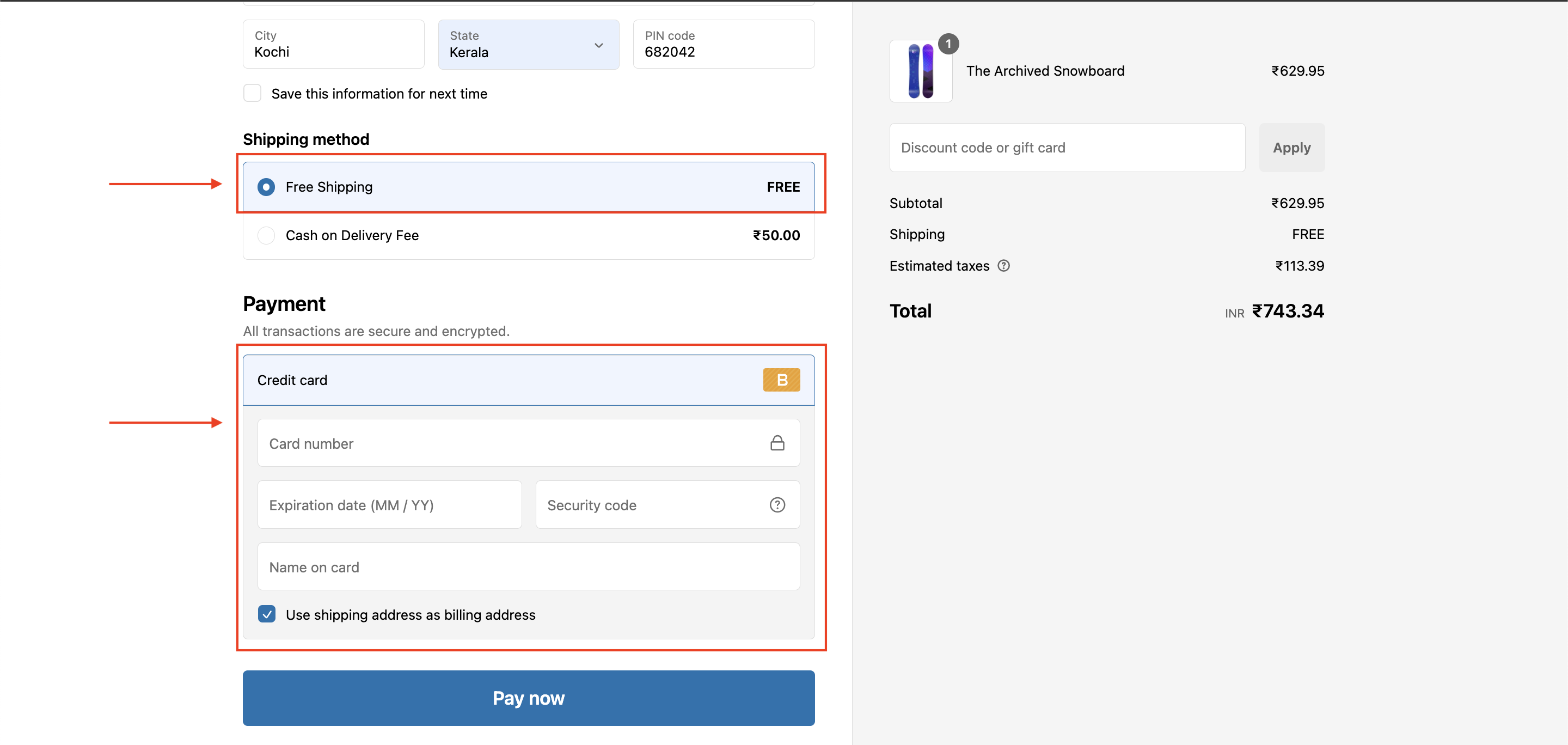This screenshot has height=745, width=1568.
Task: Click the Pay now button
Action: pyautogui.click(x=528, y=698)
